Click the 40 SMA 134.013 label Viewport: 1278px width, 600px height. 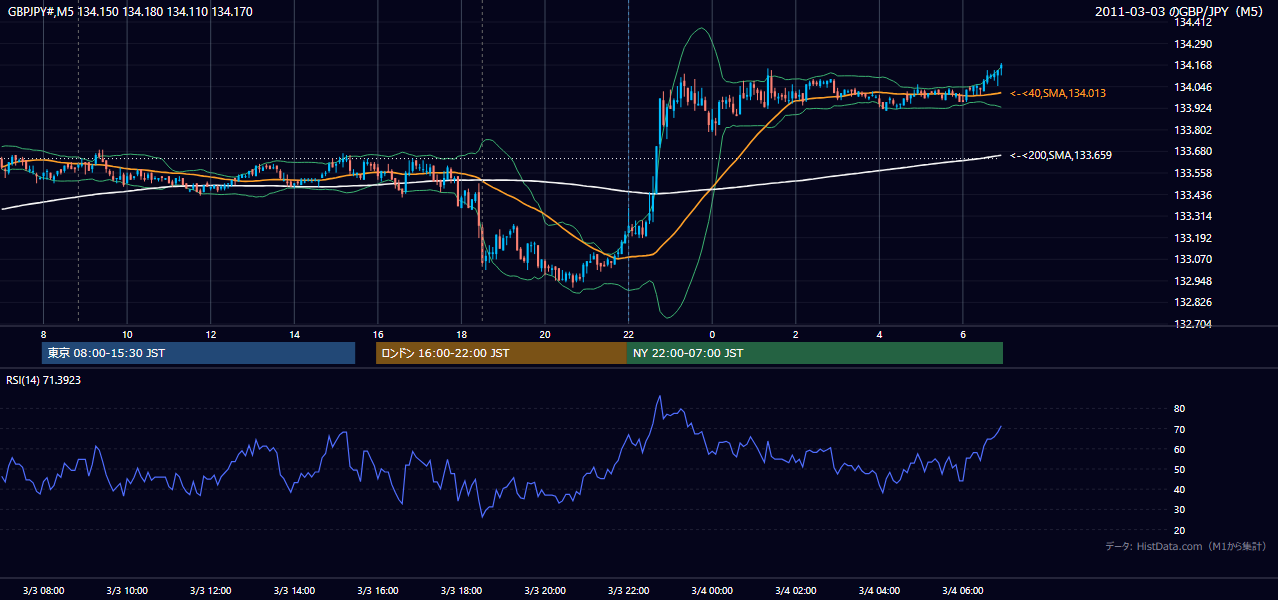tap(1058, 93)
